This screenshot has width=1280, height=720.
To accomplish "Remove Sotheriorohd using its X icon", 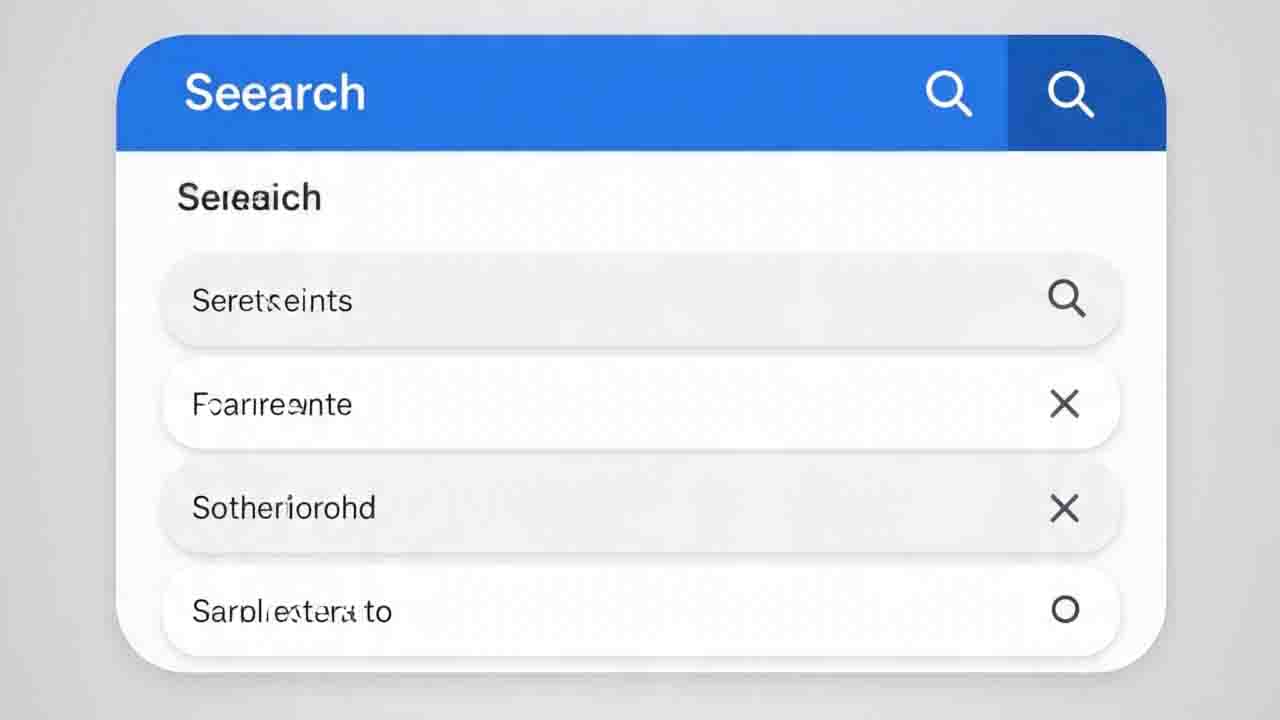I will (x=1065, y=508).
